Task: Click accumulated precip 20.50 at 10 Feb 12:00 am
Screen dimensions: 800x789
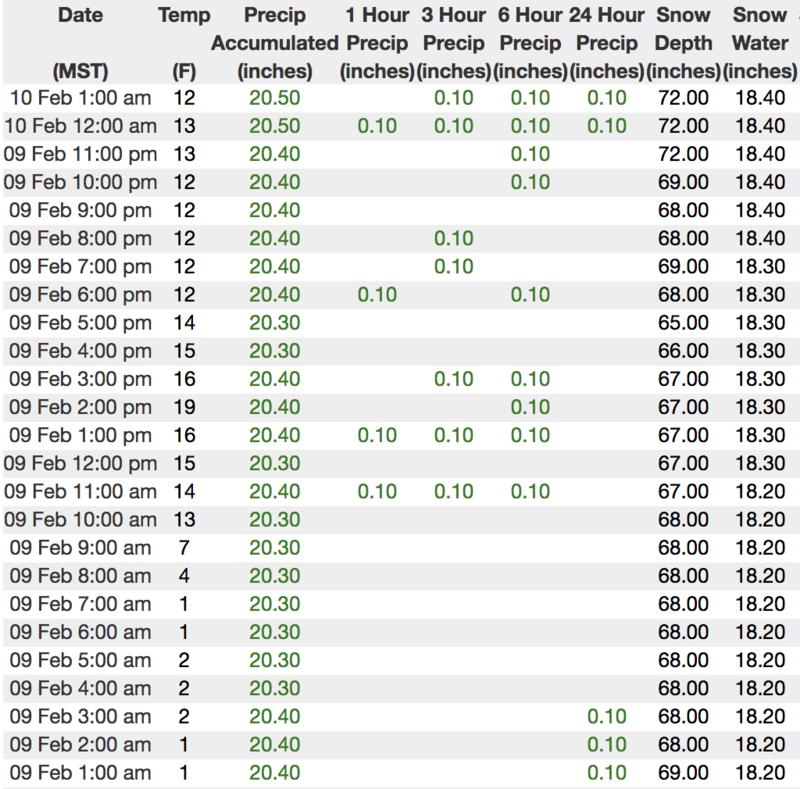Action: coord(274,125)
